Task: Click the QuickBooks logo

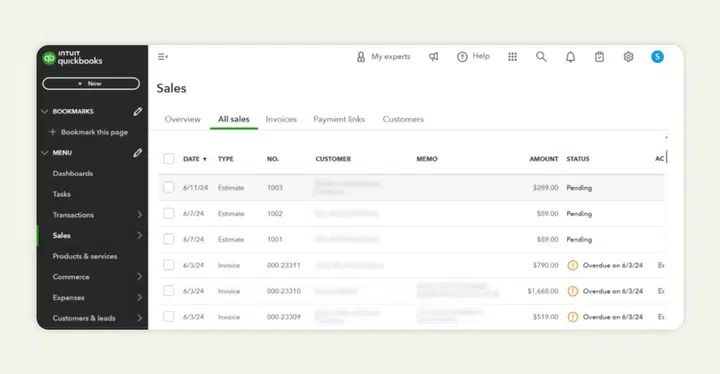Action: pos(73,57)
